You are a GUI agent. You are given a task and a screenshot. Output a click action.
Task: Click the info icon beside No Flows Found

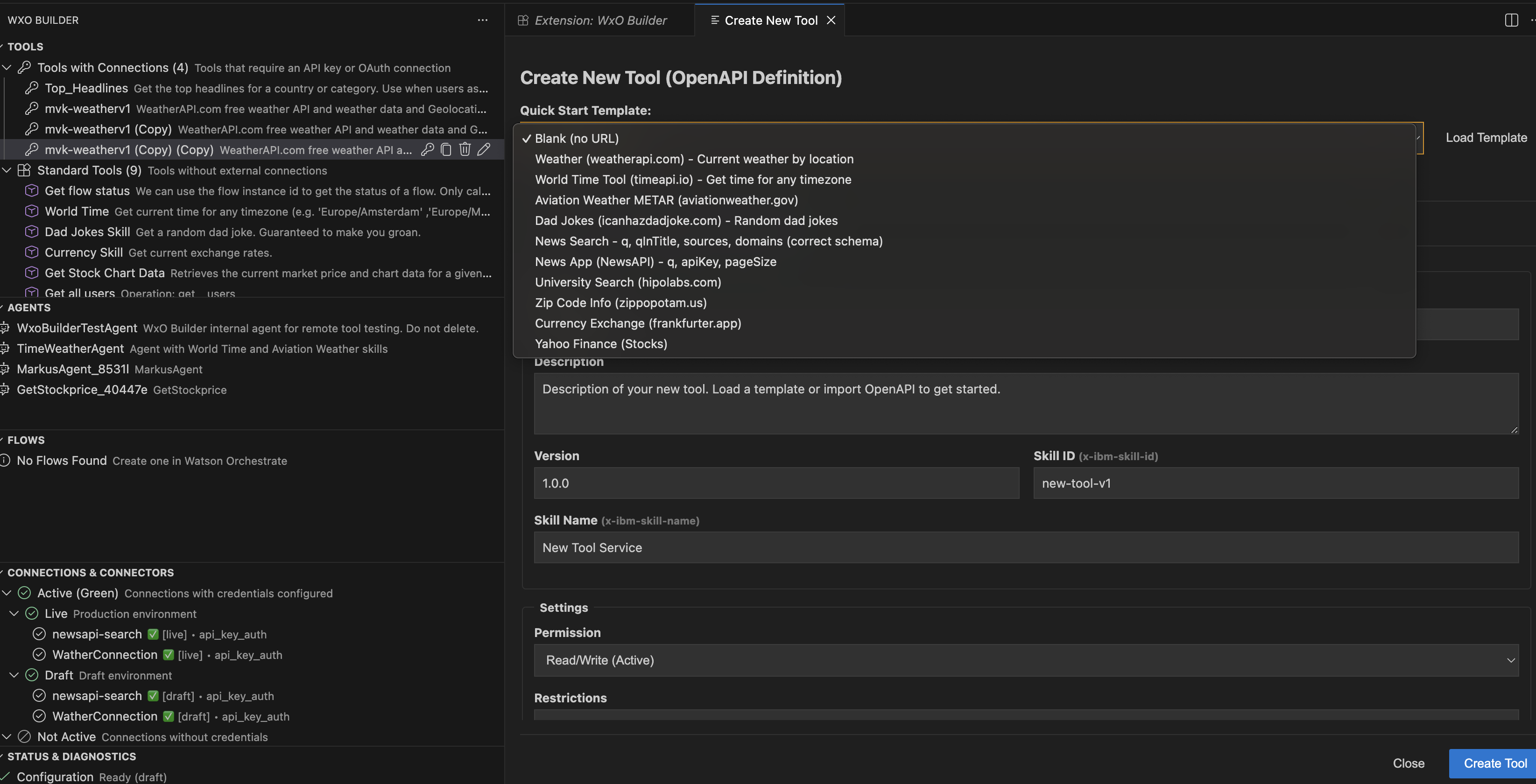5,460
